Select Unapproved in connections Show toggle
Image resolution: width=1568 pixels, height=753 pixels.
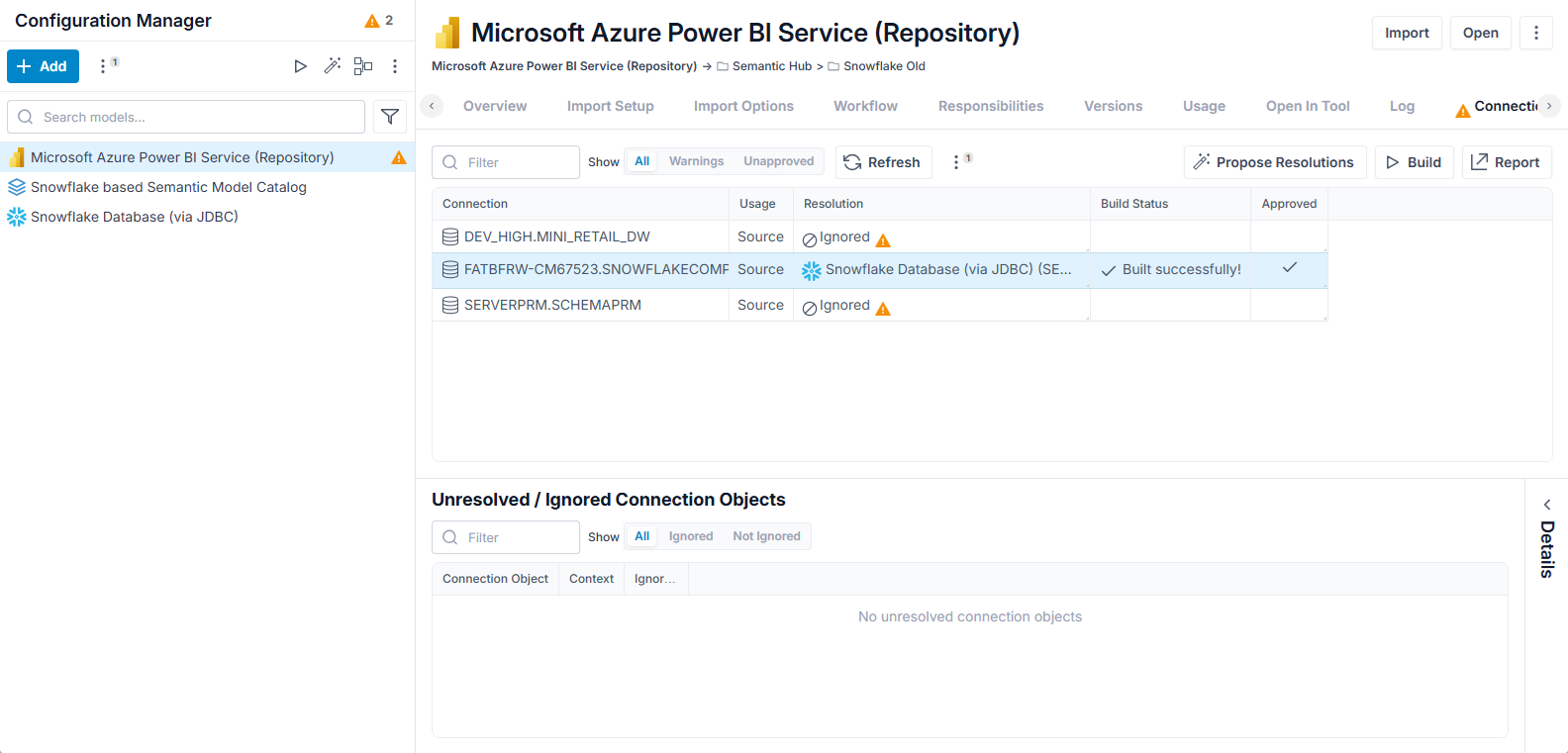click(779, 161)
